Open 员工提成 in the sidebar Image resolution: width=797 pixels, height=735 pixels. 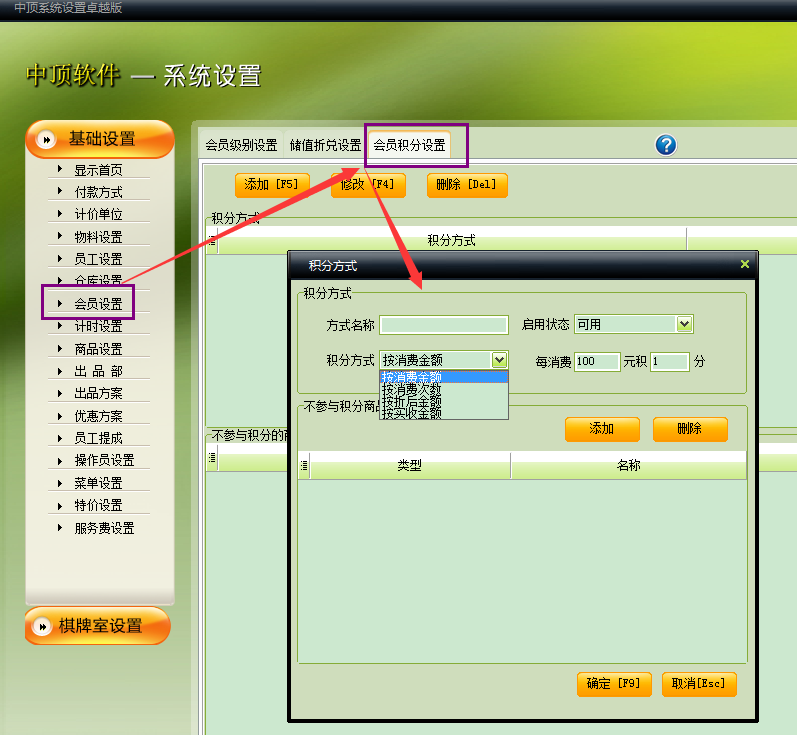click(99, 438)
